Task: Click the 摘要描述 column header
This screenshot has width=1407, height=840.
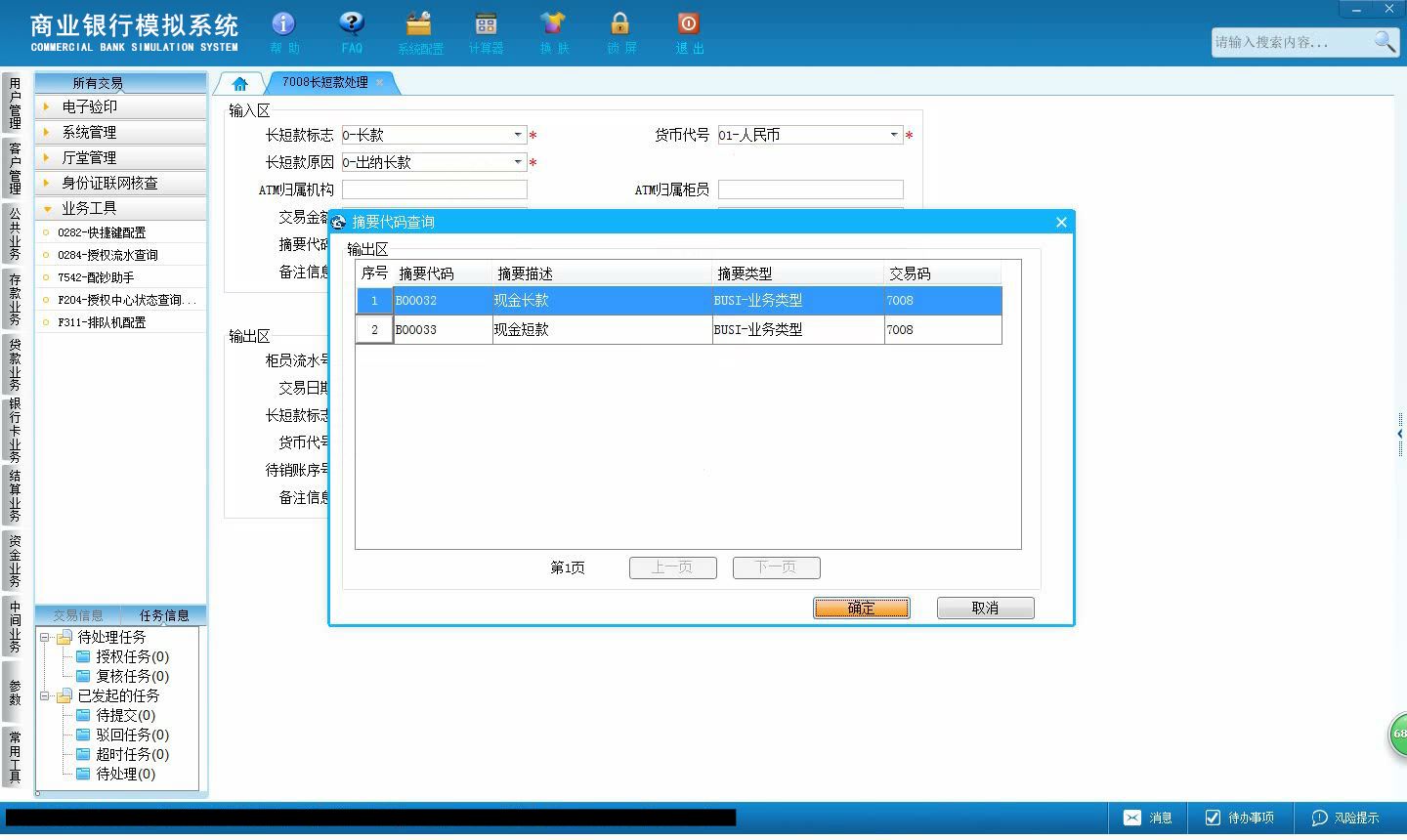Action: click(603, 273)
